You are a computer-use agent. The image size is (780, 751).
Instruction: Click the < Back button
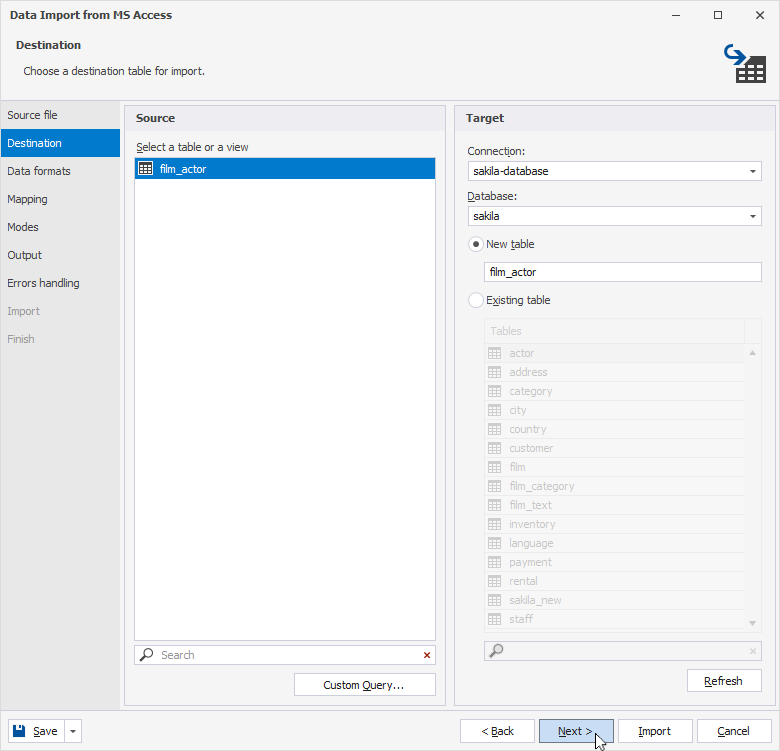click(497, 731)
